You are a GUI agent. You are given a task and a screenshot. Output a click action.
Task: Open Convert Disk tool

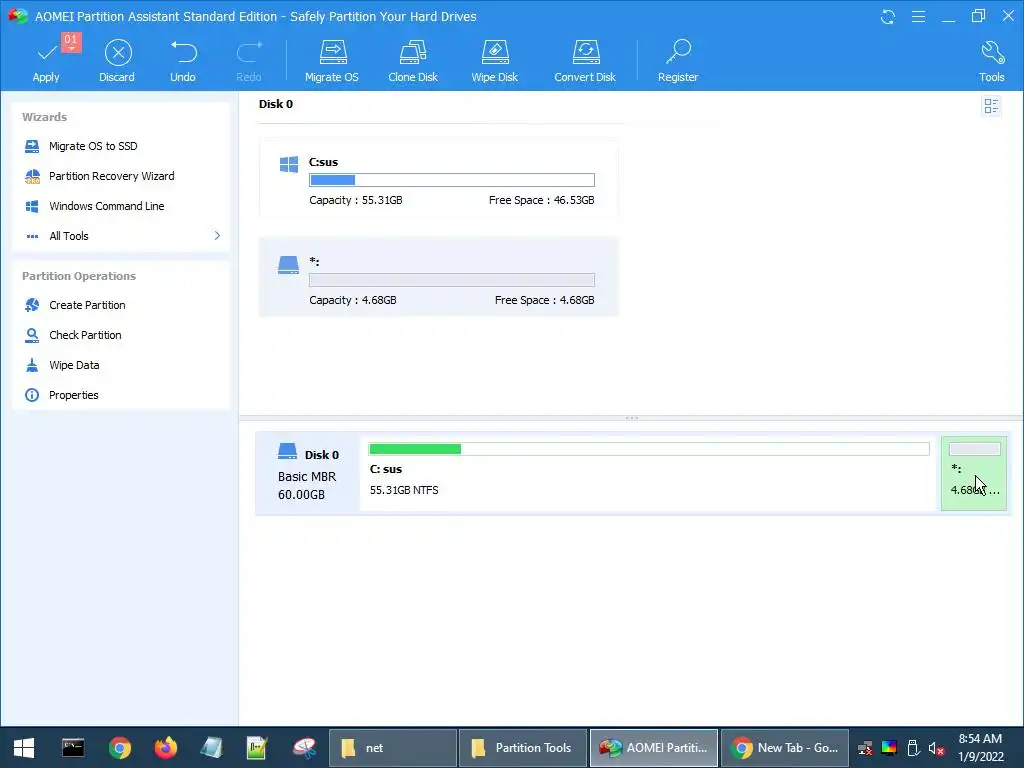[584, 62]
